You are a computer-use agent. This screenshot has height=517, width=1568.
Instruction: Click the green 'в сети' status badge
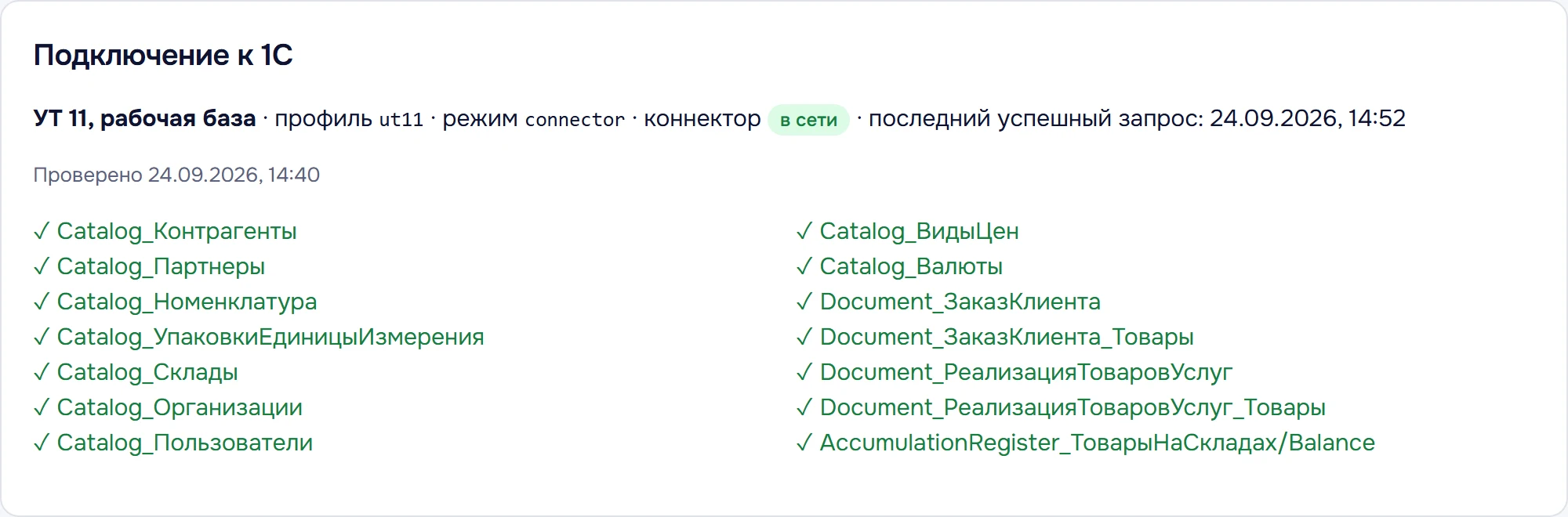pos(808,120)
